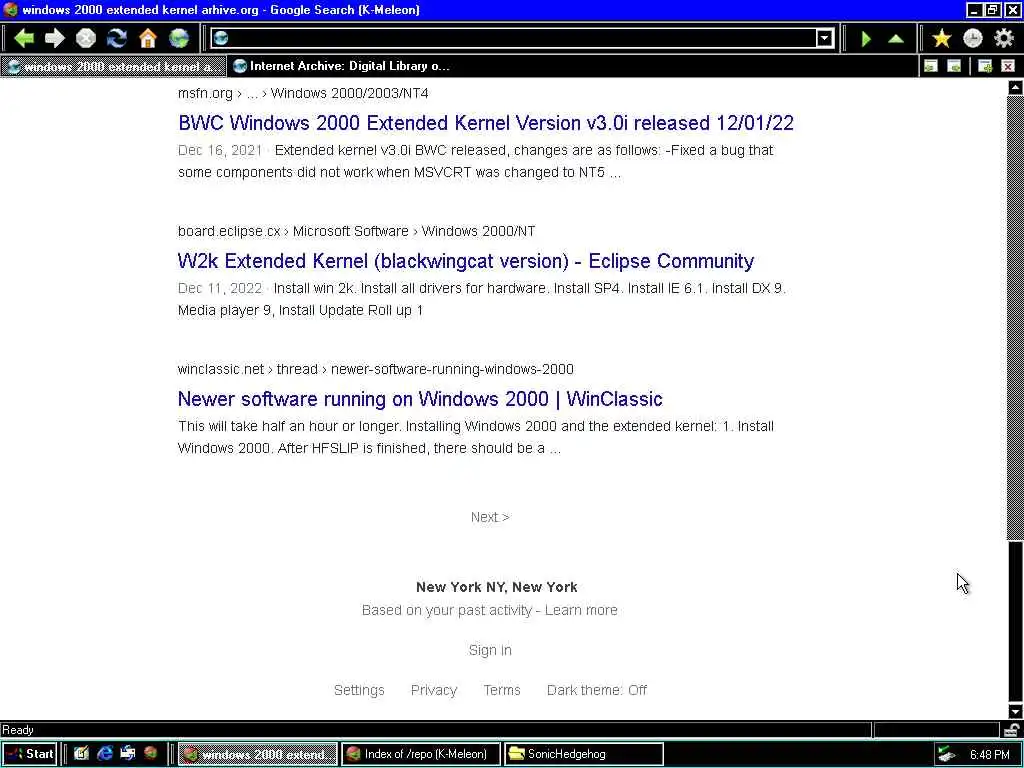Click the system tray network icon
The image size is (1024, 768).
[946, 754]
